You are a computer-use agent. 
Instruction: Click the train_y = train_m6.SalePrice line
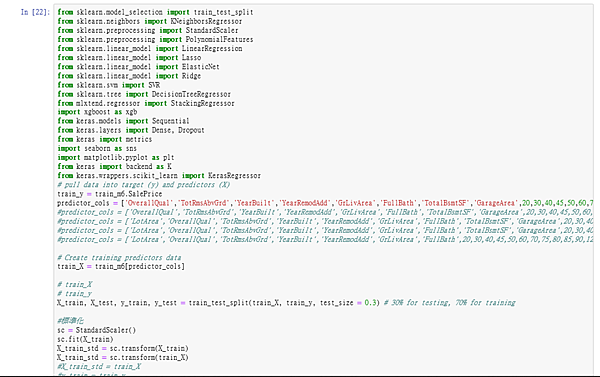[110, 194]
